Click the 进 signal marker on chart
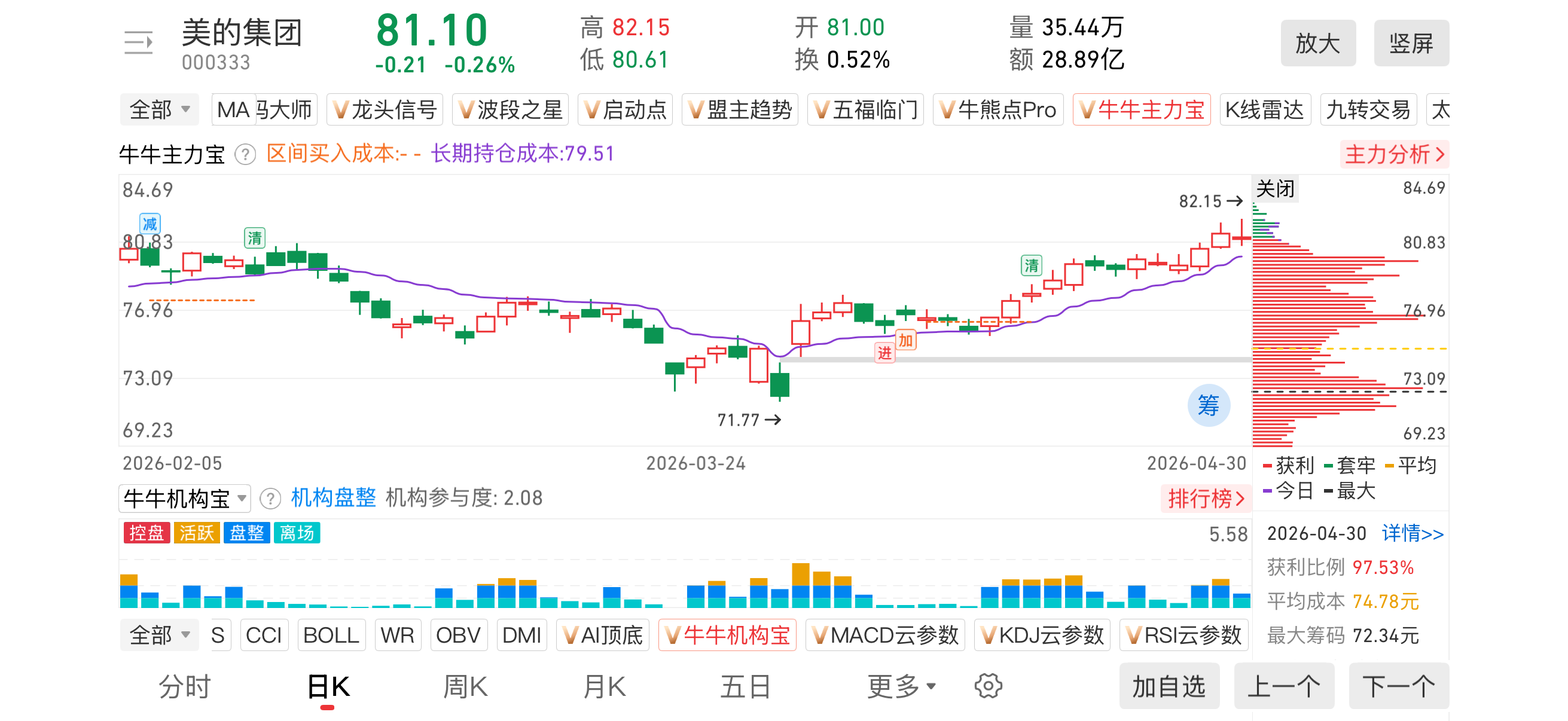 884,352
